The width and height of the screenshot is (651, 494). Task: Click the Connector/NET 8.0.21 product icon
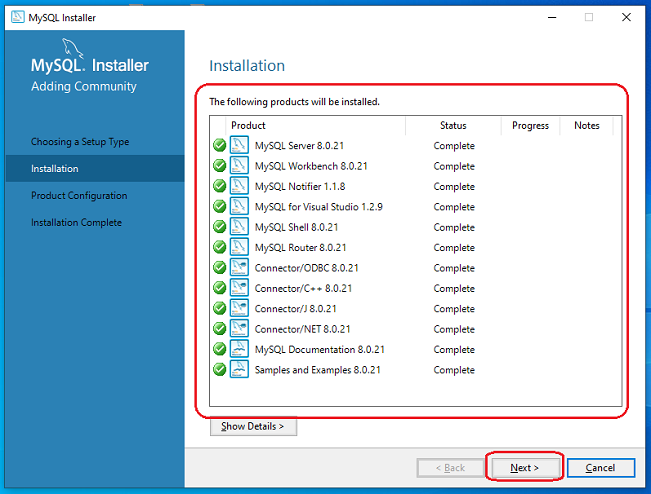click(x=239, y=329)
